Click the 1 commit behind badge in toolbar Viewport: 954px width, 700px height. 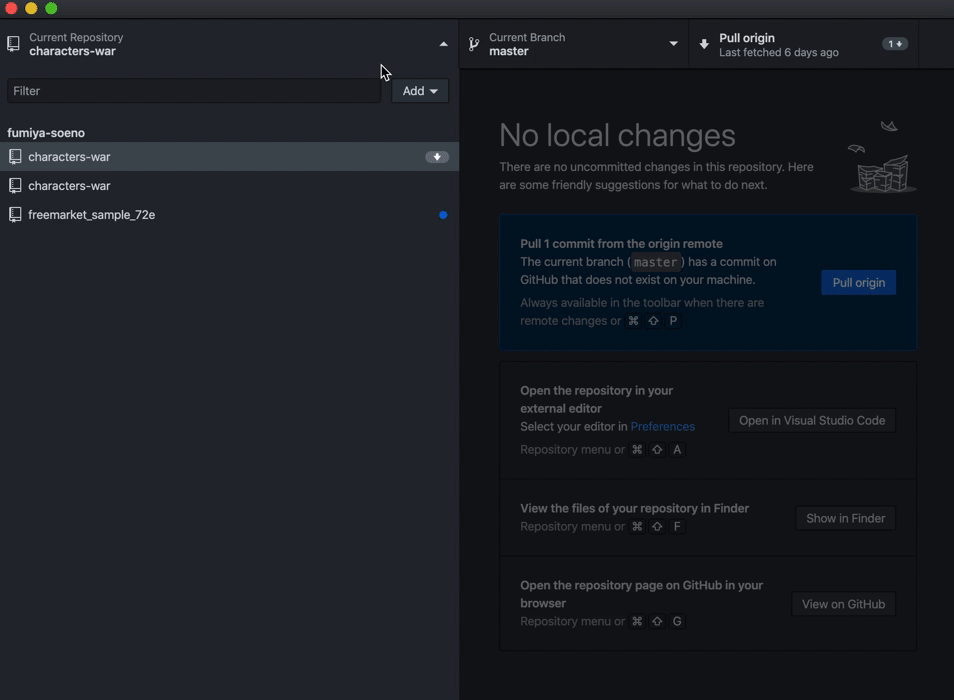pos(895,44)
